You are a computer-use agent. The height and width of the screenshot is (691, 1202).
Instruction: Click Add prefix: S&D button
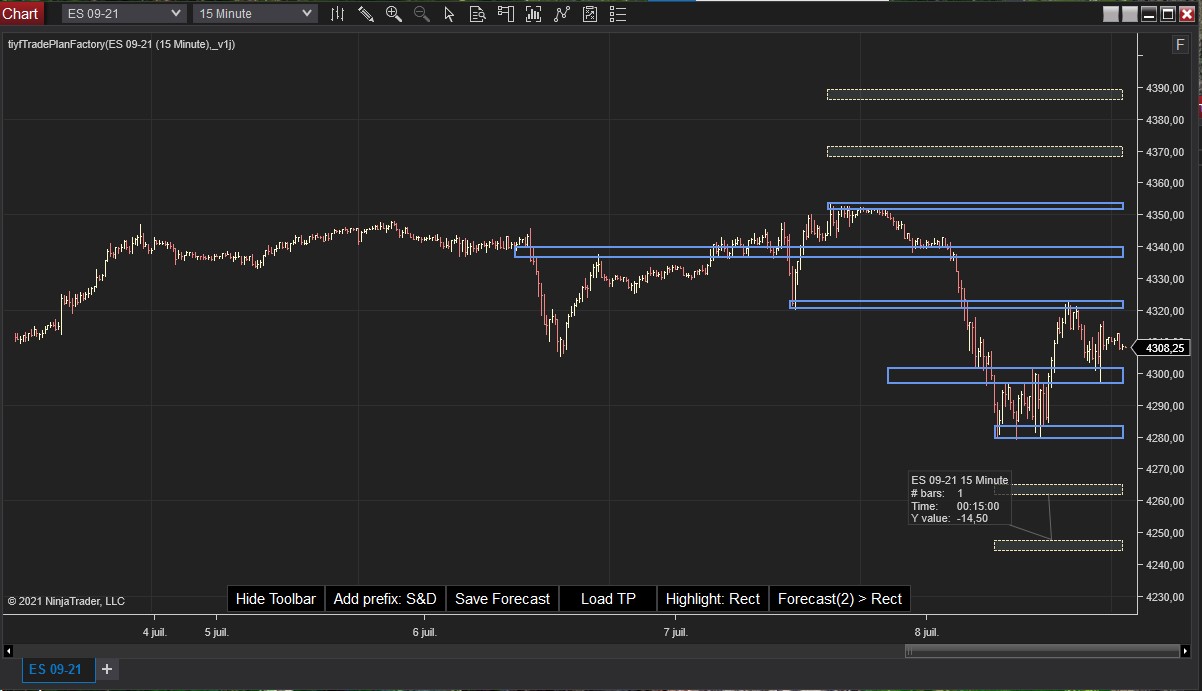385,599
